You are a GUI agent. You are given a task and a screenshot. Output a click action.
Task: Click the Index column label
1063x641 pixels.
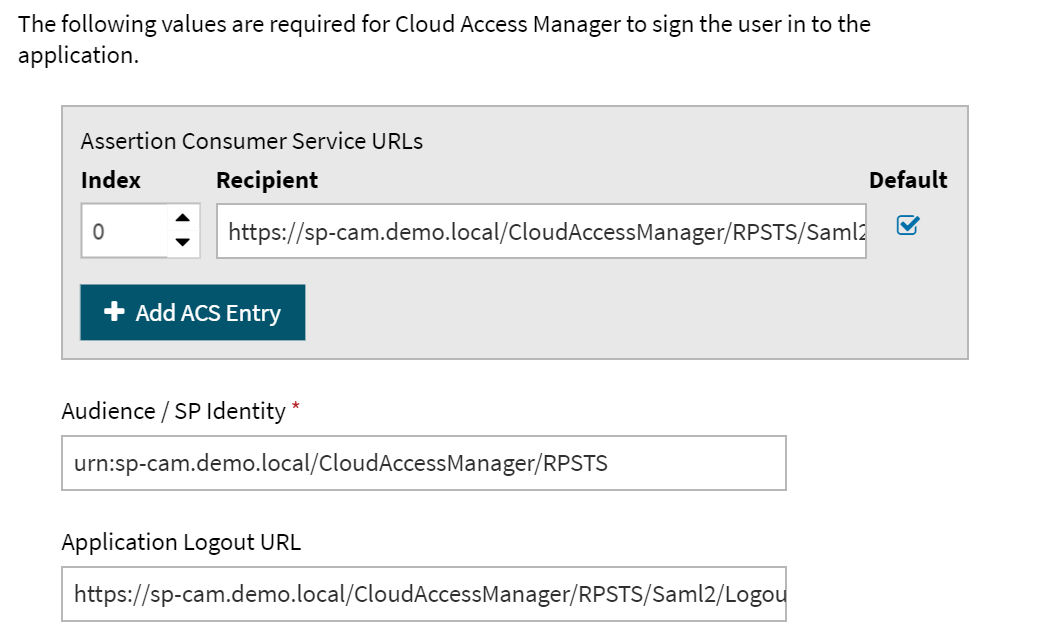111,180
